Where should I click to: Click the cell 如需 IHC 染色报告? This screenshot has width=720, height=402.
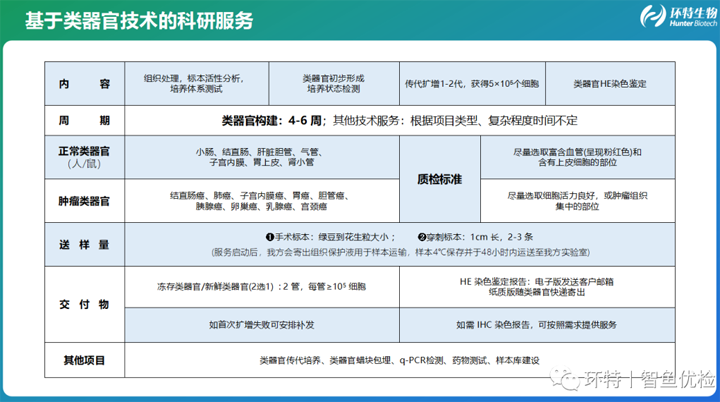pyautogui.click(x=537, y=325)
